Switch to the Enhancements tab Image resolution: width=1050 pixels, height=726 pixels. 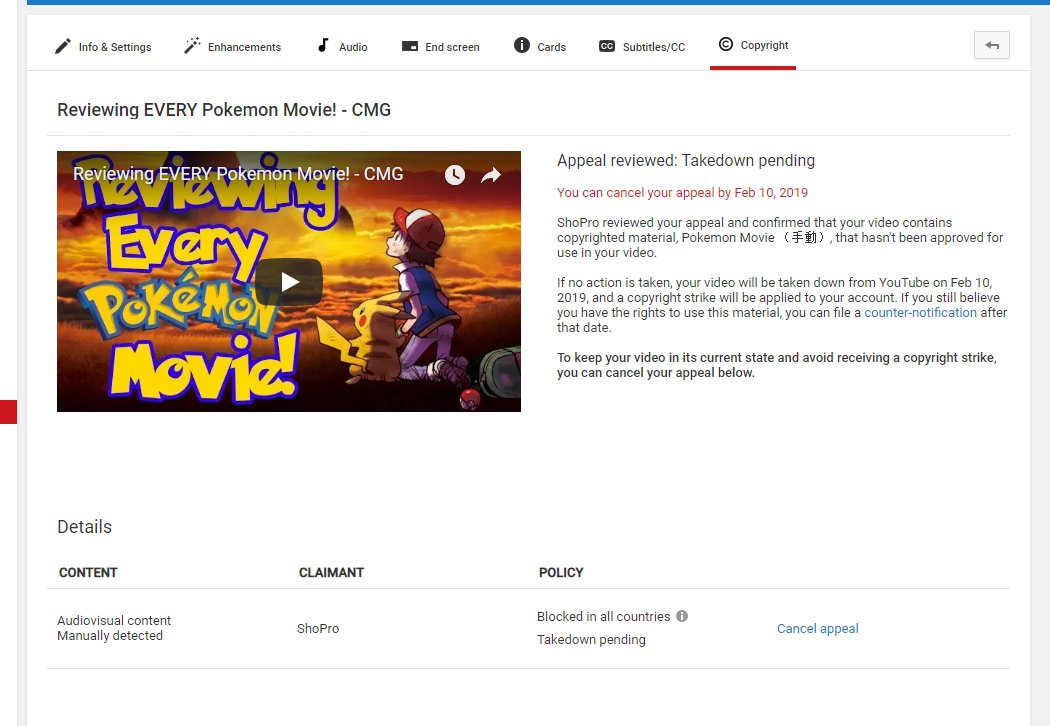(232, 47)
